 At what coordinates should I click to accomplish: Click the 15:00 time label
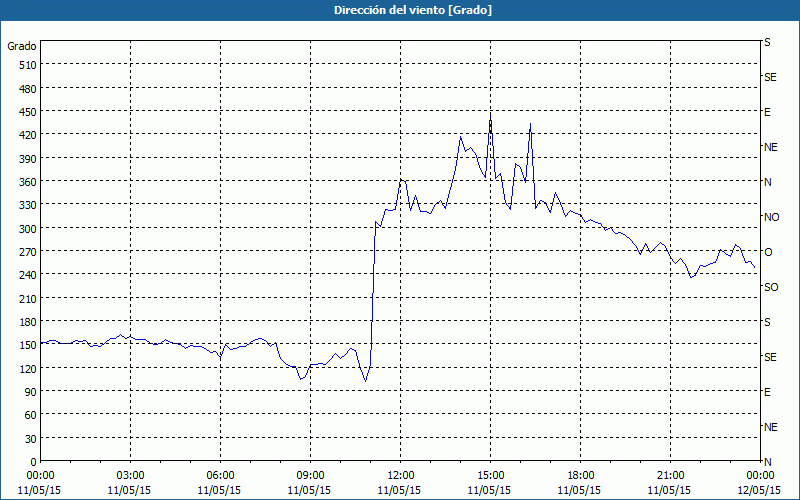(x=491, y=476)
